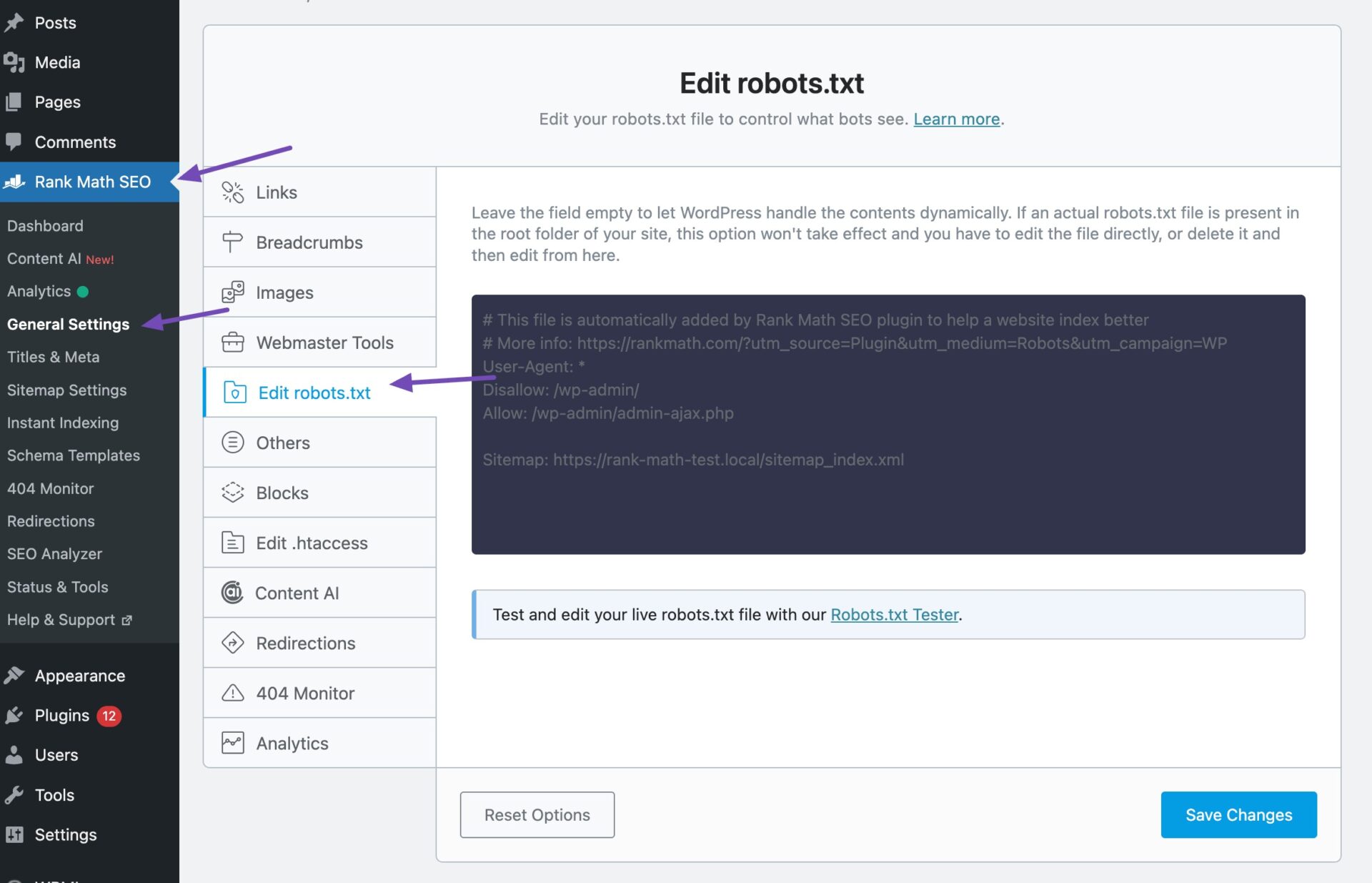Open the Analytics chart icon
This screenshot has height=883, width=1372.
coord(232,743)
